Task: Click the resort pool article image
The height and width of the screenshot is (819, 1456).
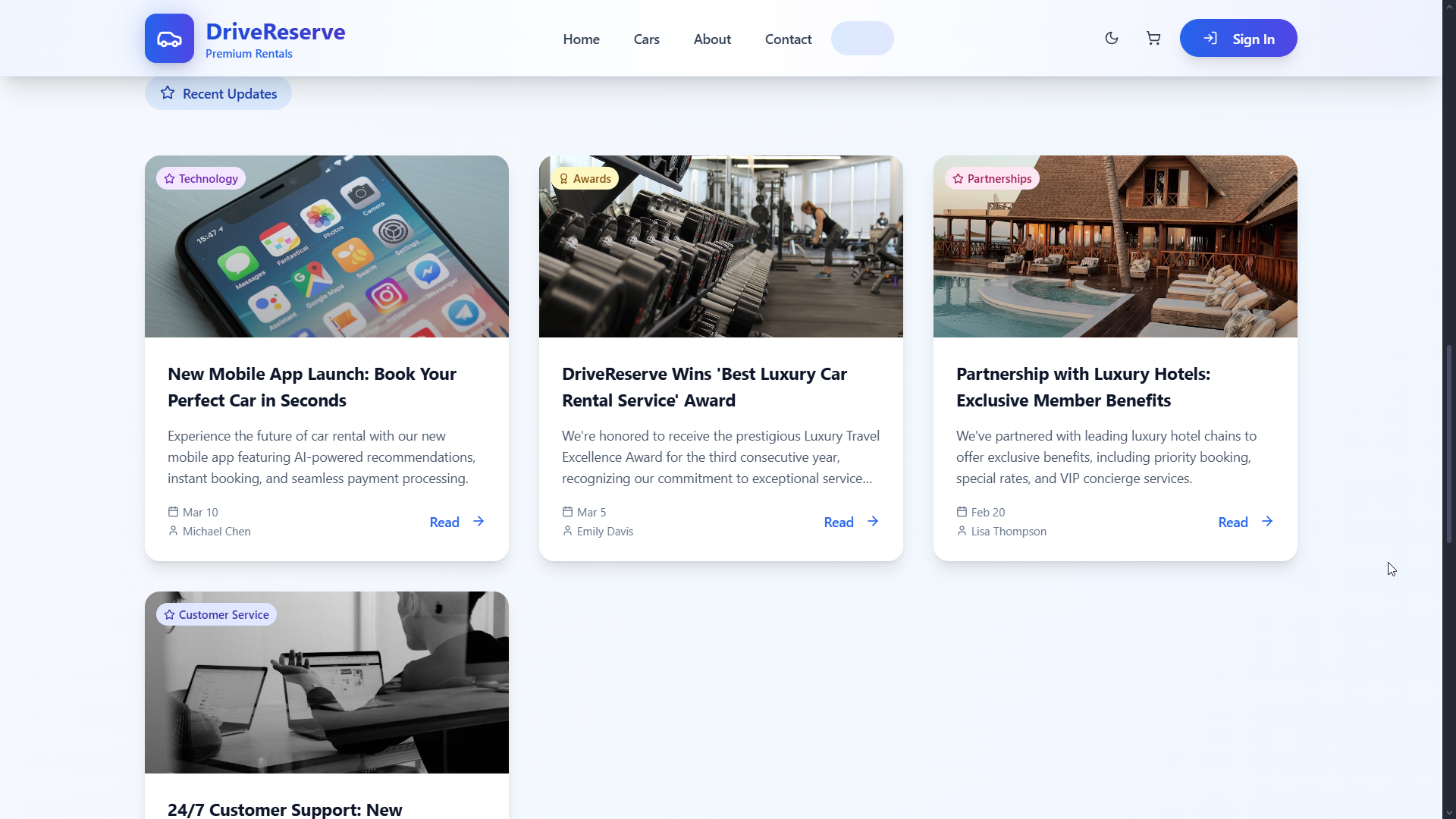Action: (1116, 246)
